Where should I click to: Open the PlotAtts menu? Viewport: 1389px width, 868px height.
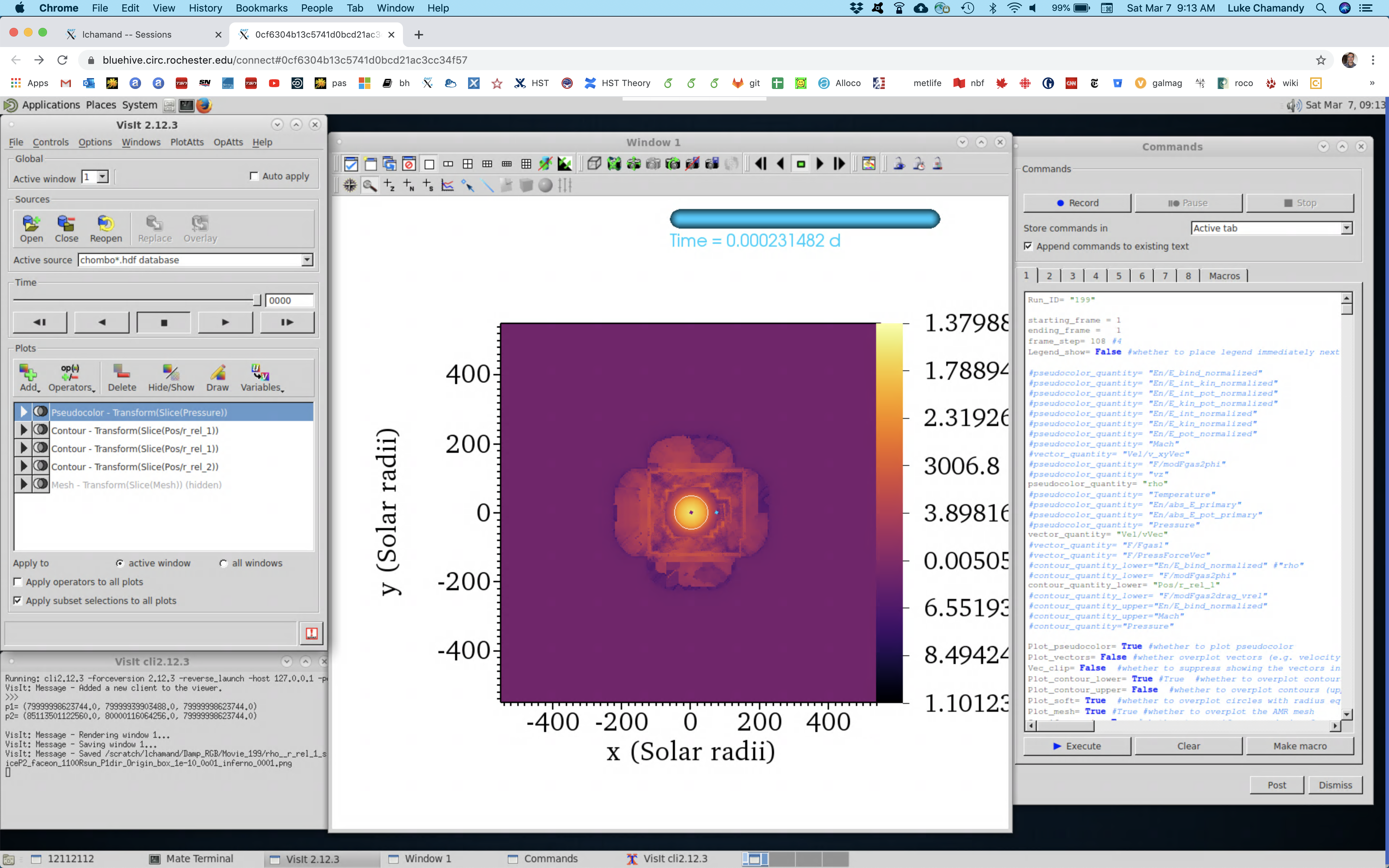(x=187, y=142)
